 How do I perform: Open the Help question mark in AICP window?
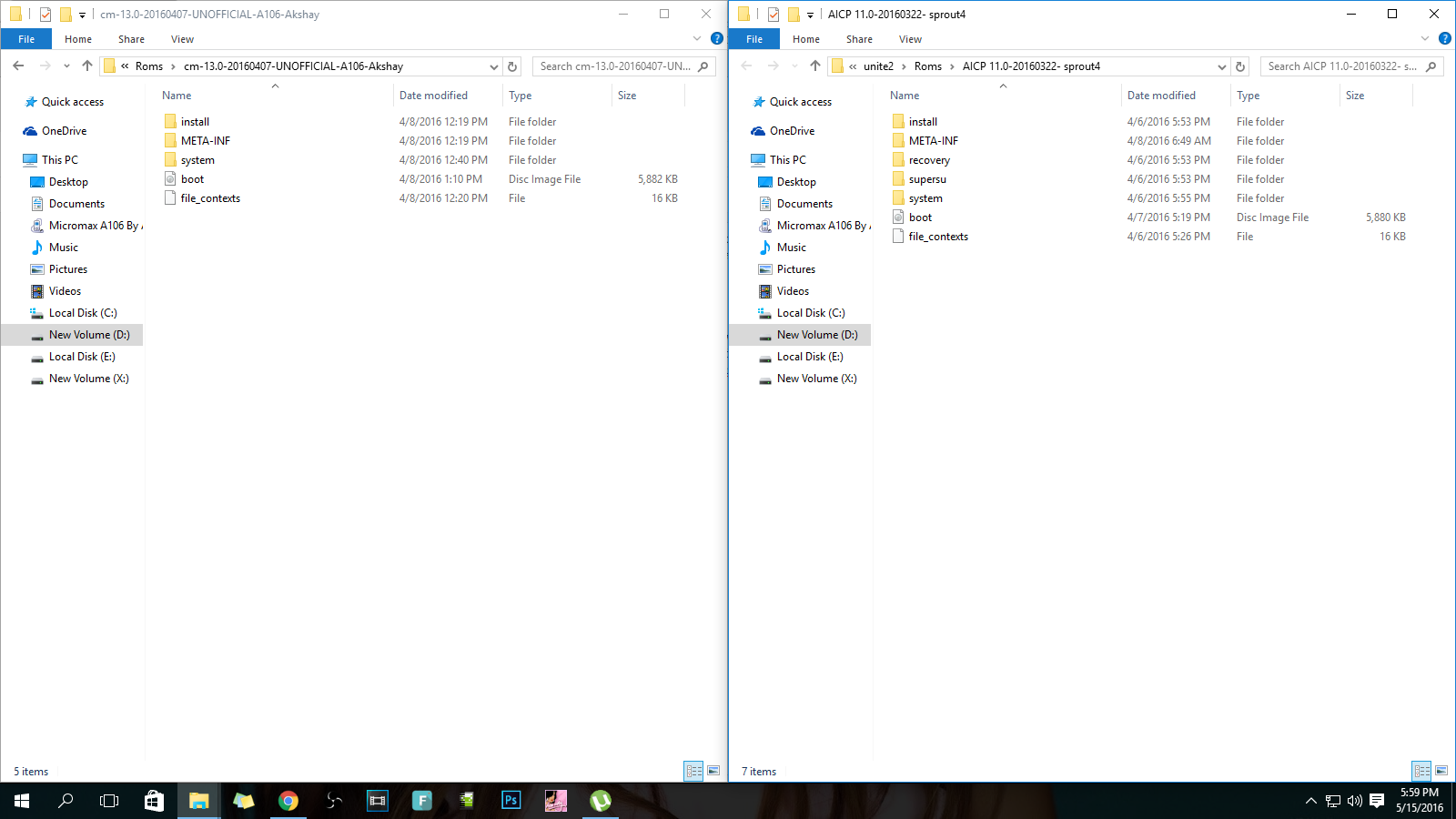click(1445, 38)
